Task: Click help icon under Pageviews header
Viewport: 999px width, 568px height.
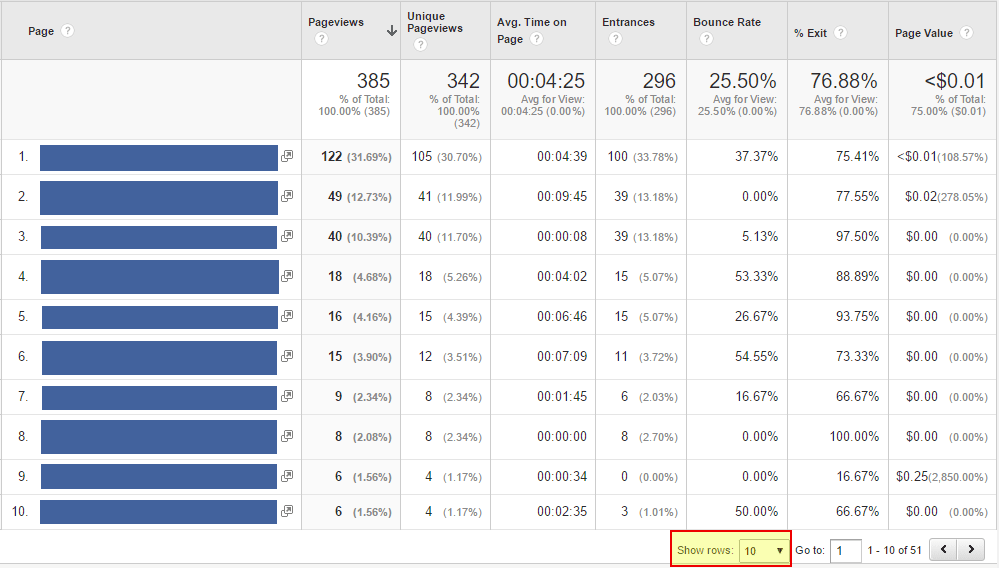Action: (322, 39)
